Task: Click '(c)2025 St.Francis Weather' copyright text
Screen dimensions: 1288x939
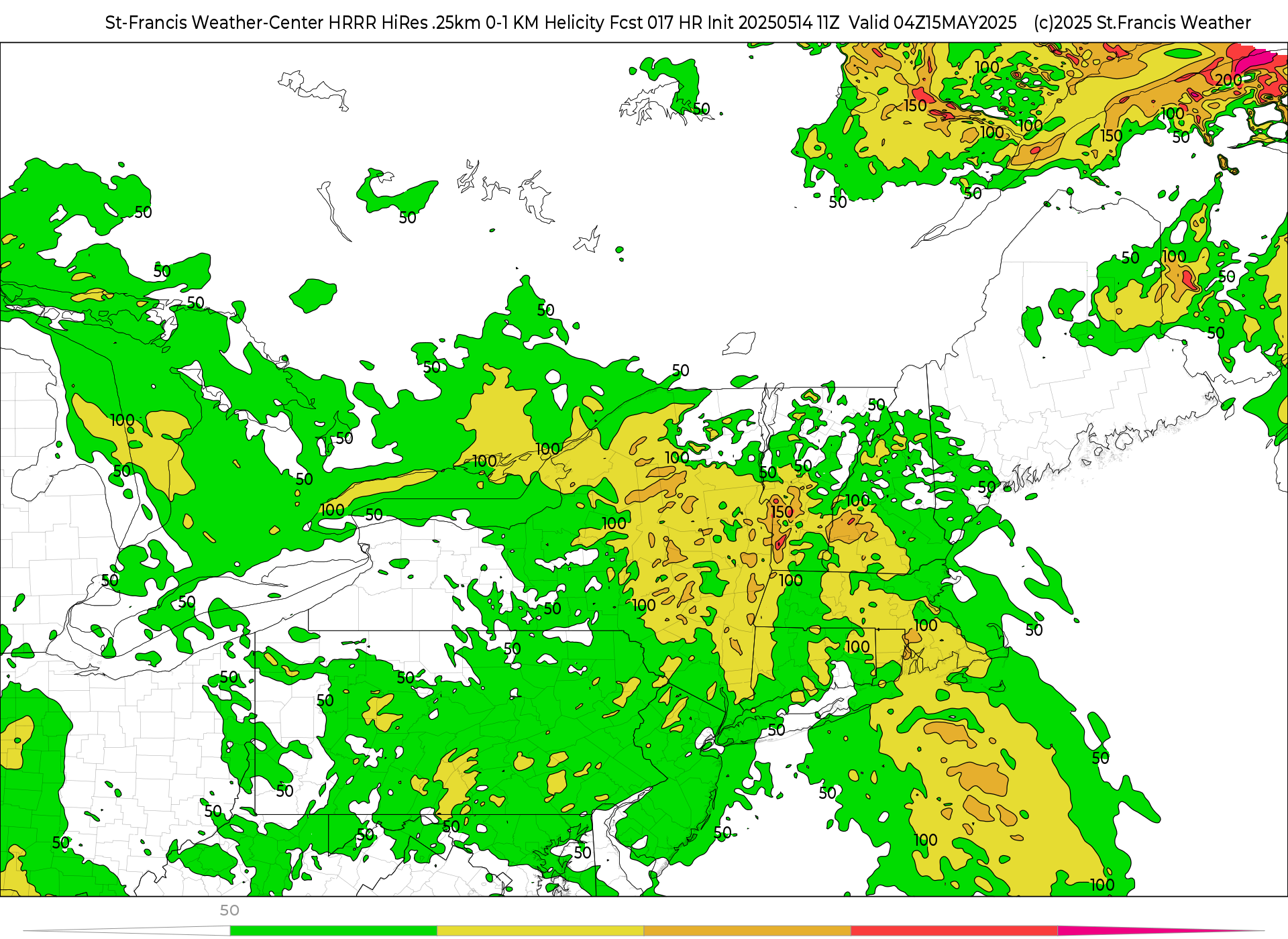Action: tap(1142, 23)
